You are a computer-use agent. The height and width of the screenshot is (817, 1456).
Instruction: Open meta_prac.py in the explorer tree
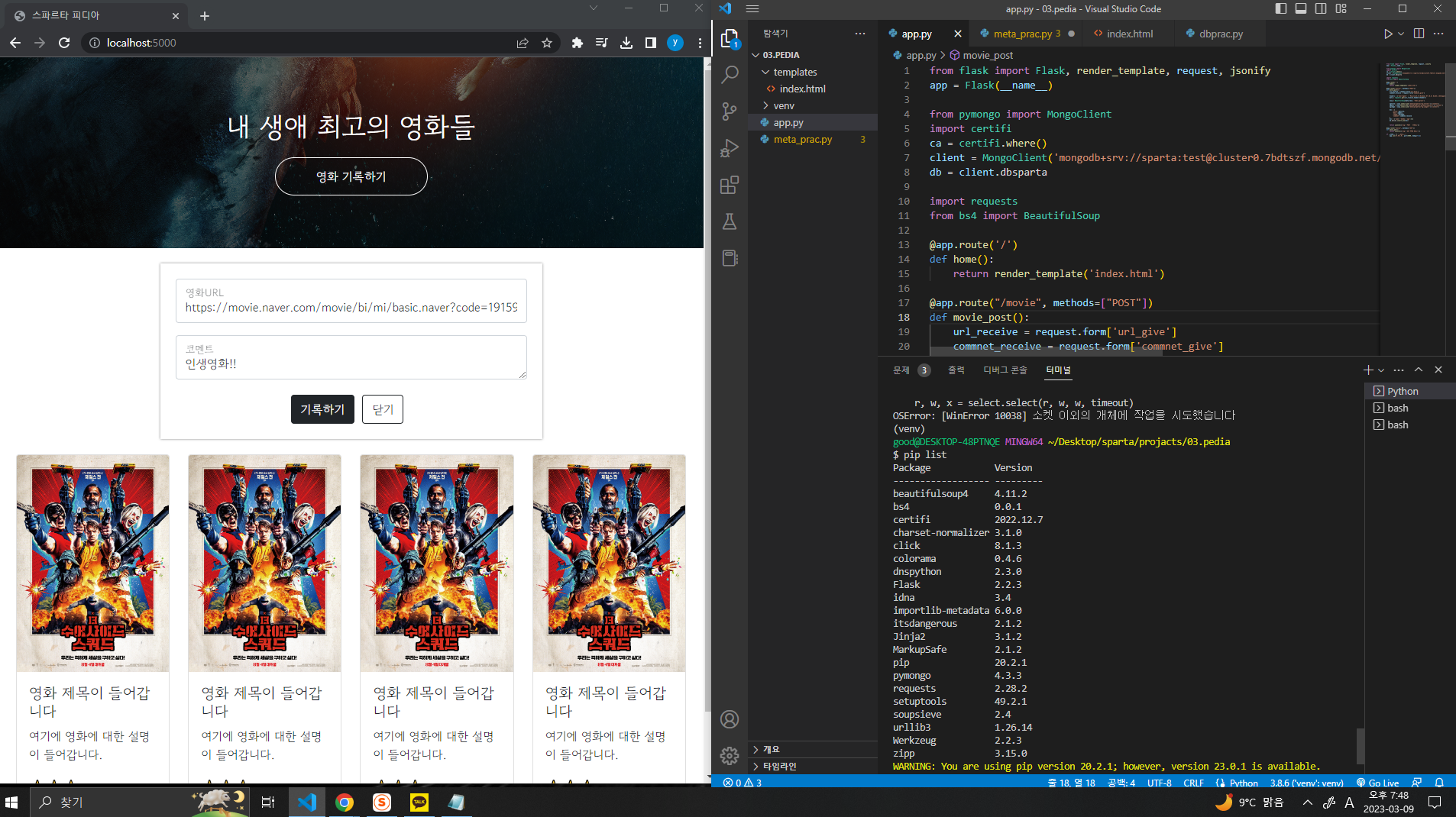[803, 139]
